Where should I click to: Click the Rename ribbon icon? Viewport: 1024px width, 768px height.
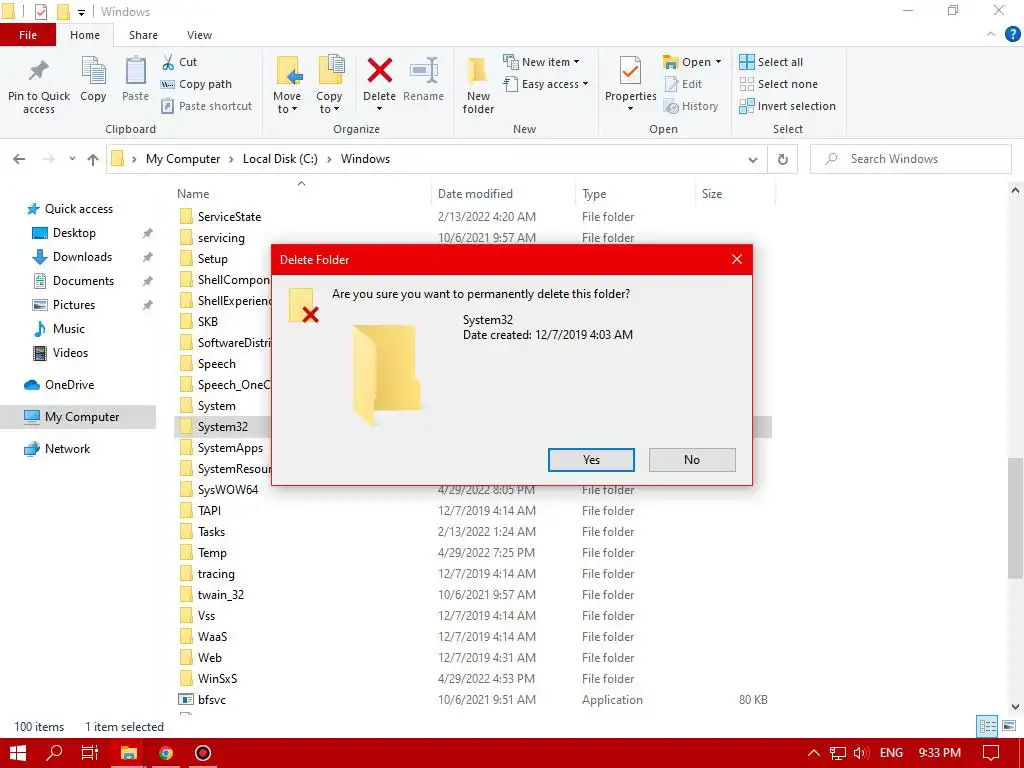pos(424,71)
